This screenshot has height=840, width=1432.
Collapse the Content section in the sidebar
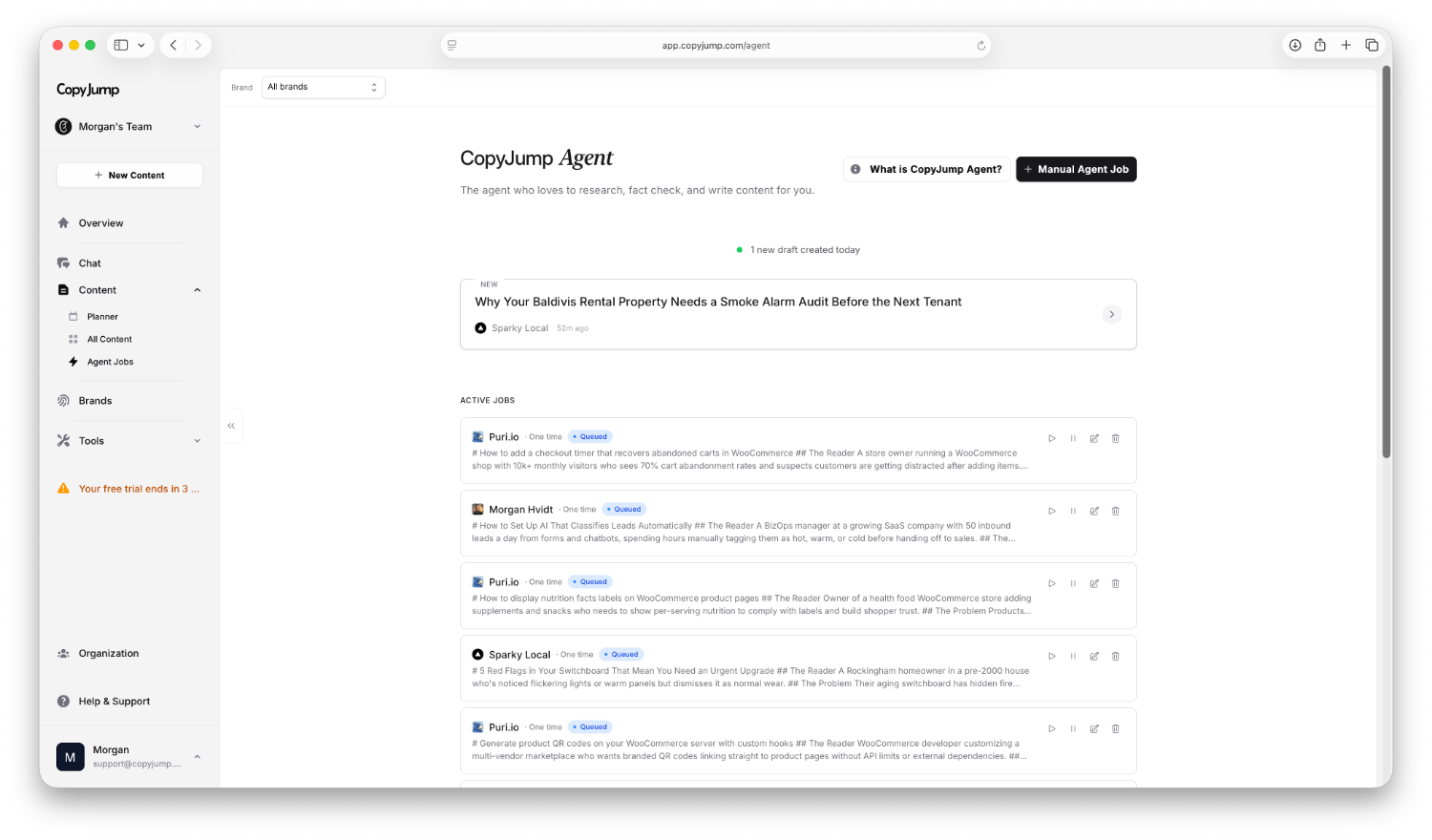coord(197,289)
